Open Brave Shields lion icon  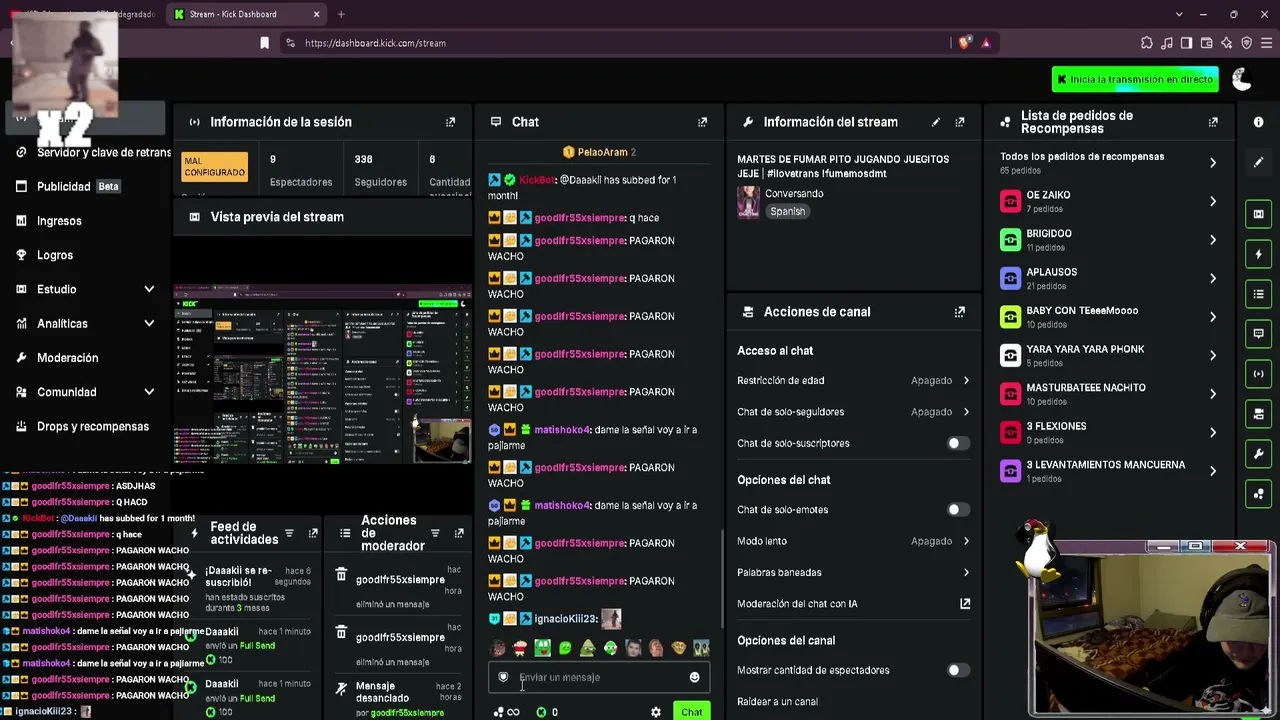(964, 43)
